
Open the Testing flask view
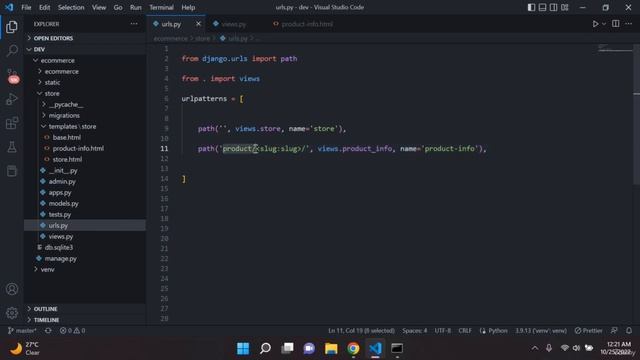click(x=12, y=147)
